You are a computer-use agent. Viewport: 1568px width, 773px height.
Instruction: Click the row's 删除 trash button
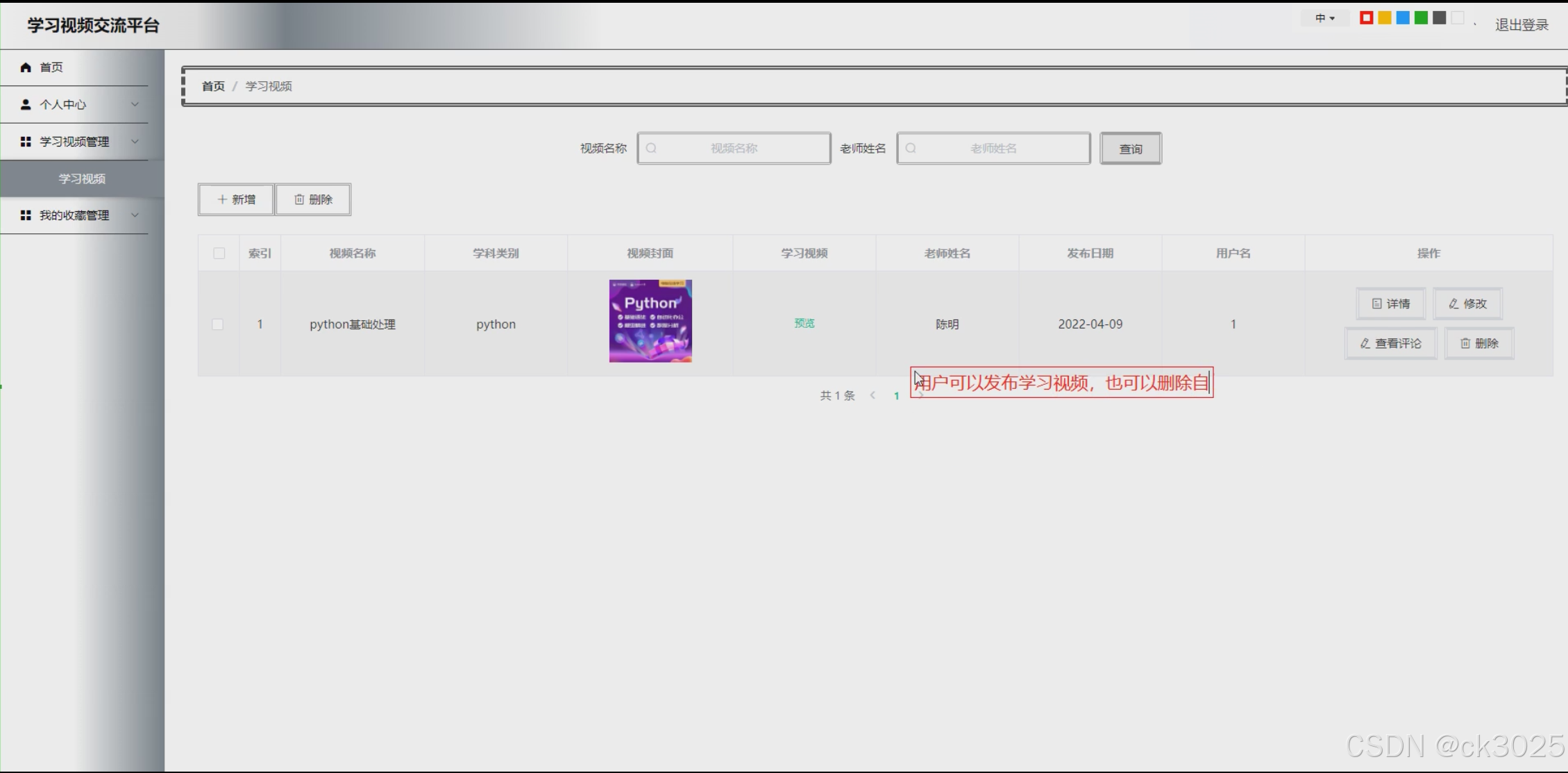(x=1478, y=343)
